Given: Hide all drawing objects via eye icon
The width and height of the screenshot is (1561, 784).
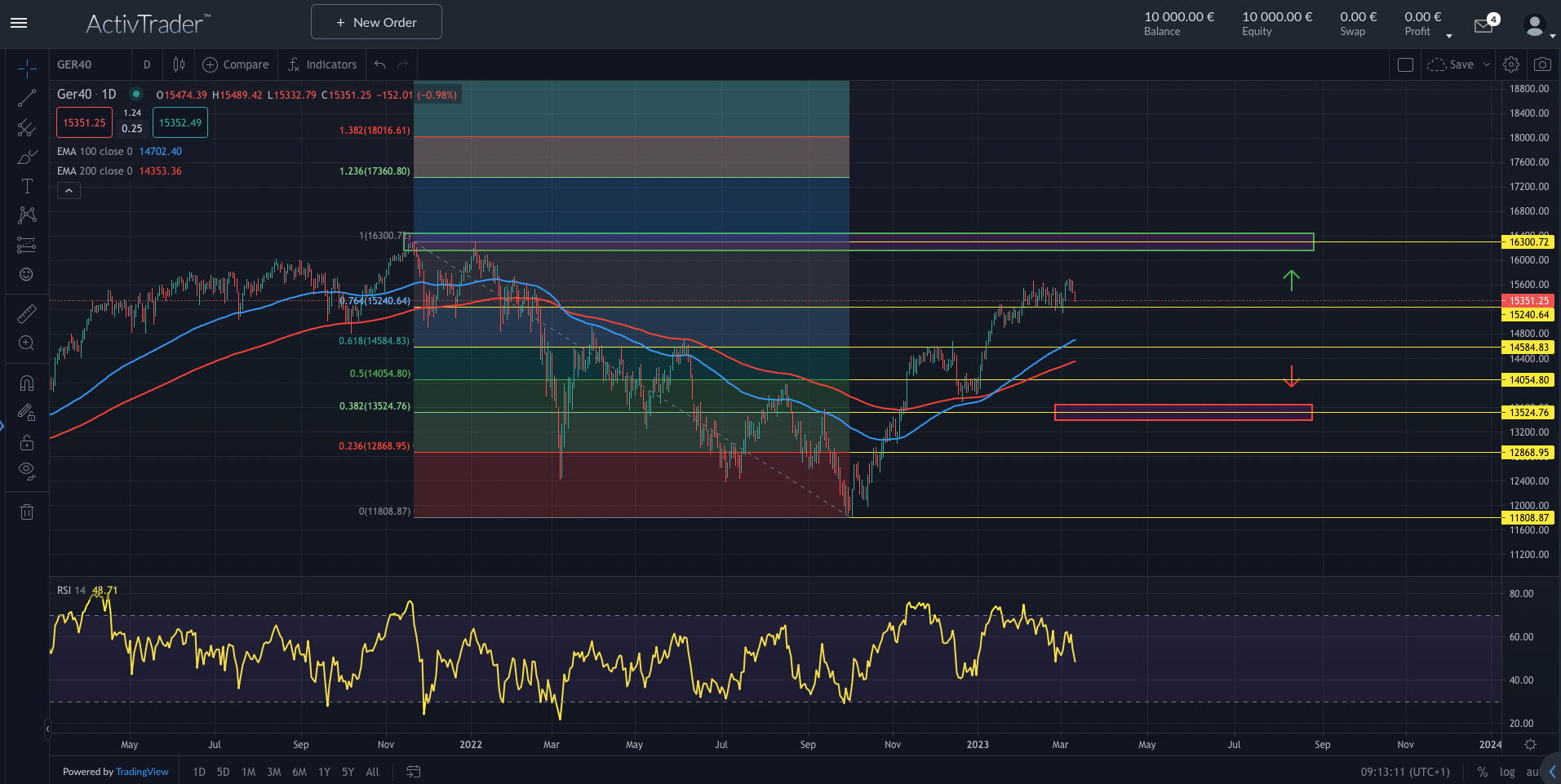Looking at the screenshot, I should [x=27, y=471].
